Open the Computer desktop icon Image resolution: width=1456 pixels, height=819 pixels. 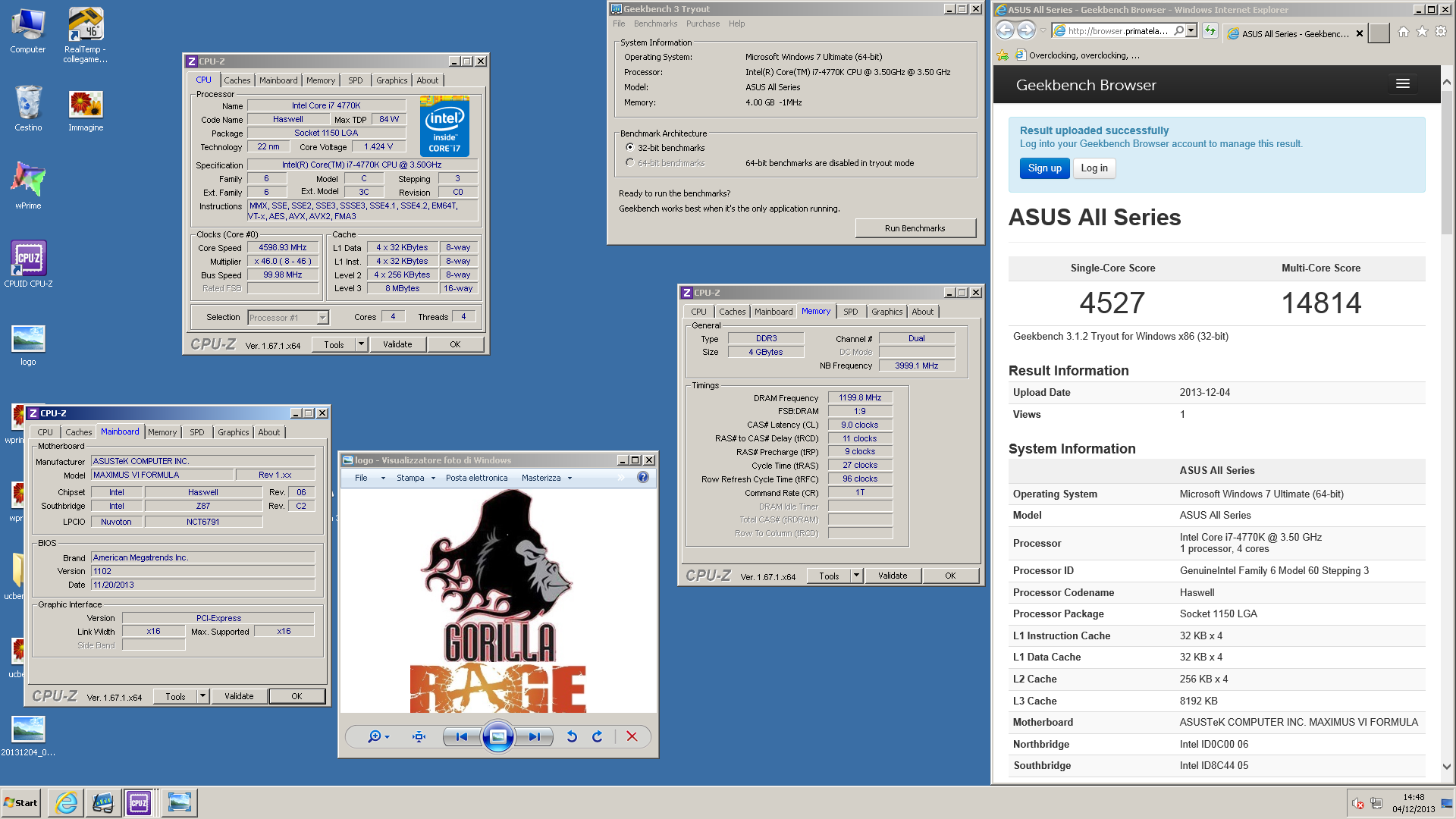(28, 30)
